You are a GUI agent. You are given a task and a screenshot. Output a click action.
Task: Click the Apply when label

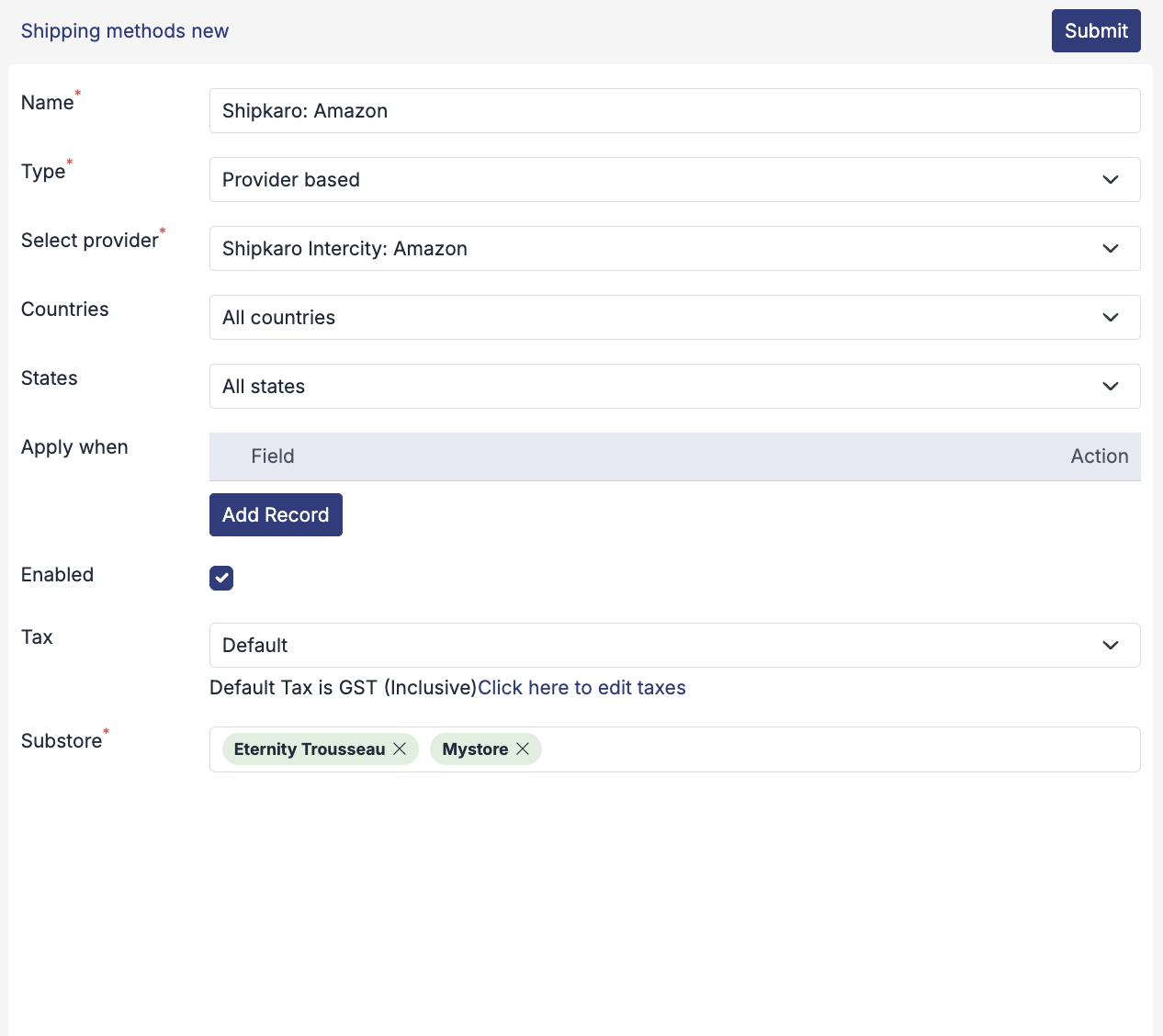click(74, 447)
